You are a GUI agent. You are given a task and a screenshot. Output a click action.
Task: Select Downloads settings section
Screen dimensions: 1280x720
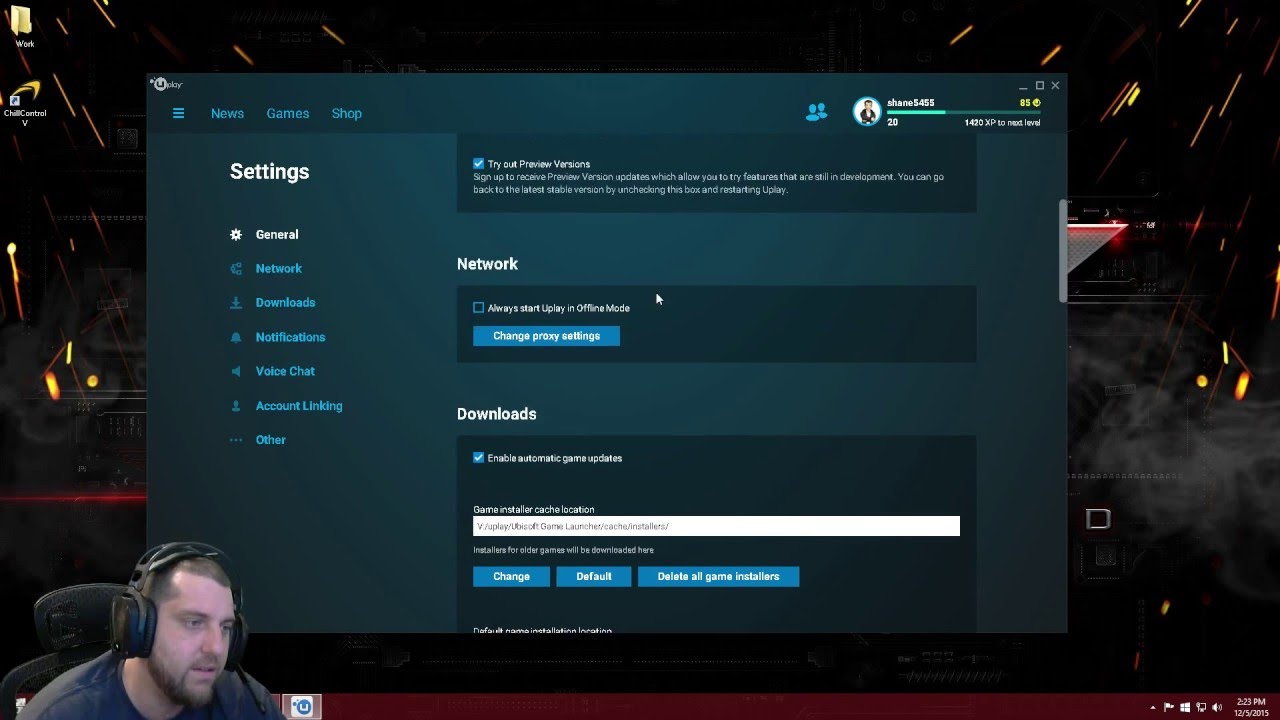(x=285, y=303)
